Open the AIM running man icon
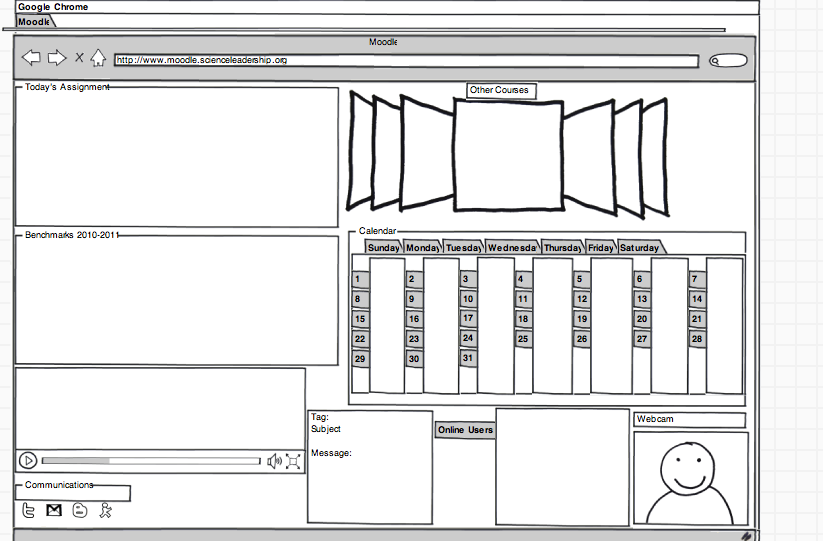This screenshot has width=823, height=541. [x=106, y=511]
